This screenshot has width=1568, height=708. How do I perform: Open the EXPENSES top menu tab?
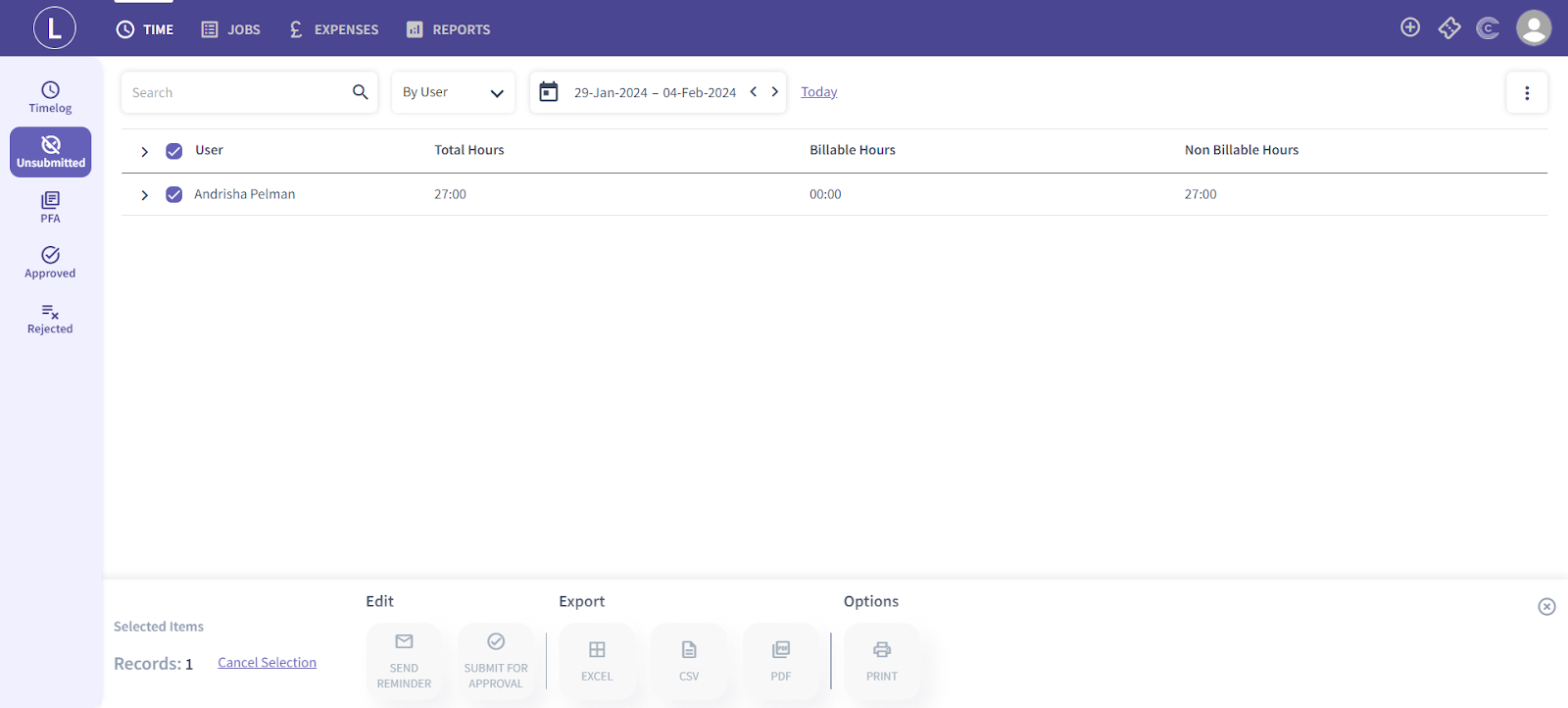pos(333,29)
